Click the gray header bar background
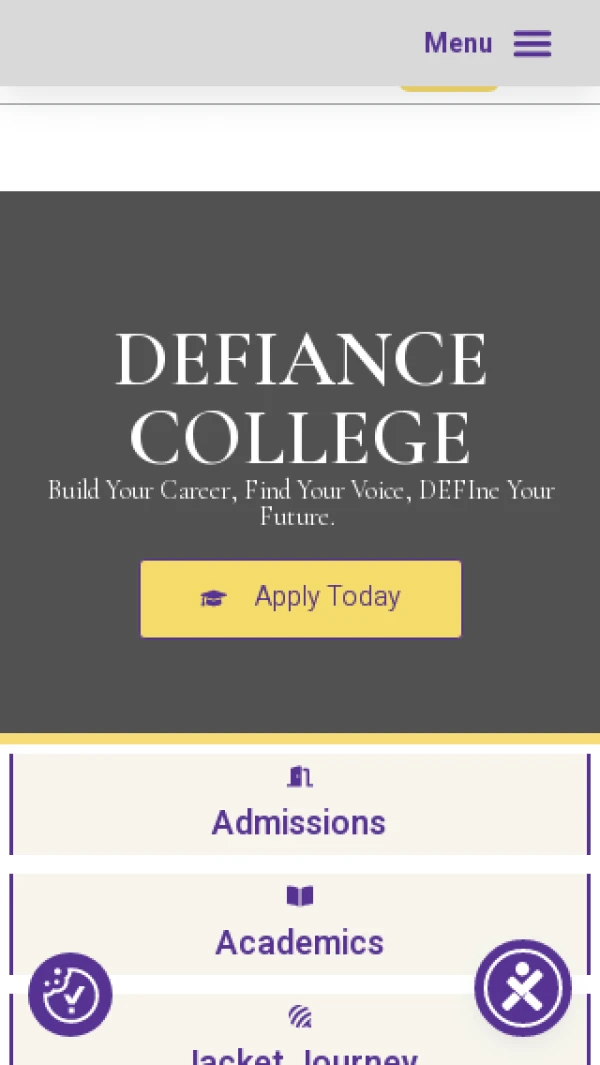The height and width of the screenshot is (1065, 600). (200, 43)
